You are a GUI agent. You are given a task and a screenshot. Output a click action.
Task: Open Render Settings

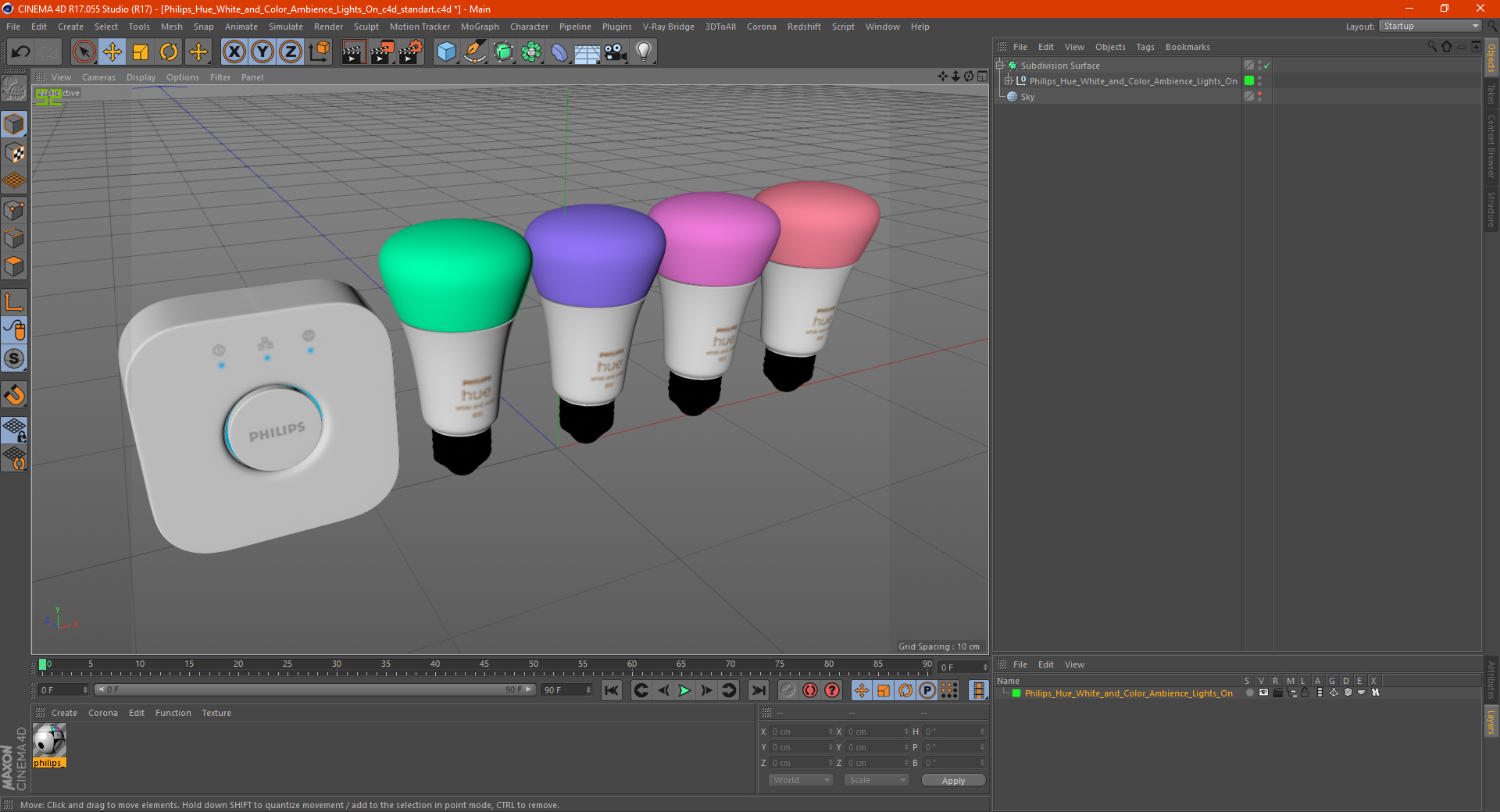coord(411,52)
